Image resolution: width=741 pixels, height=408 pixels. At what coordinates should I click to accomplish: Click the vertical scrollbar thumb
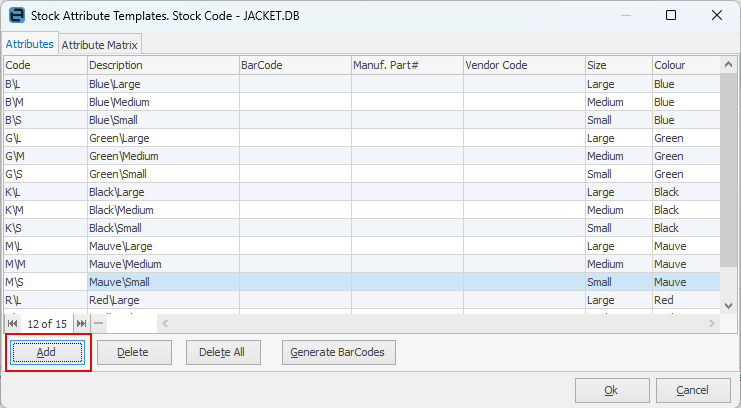tap(728, 170)
